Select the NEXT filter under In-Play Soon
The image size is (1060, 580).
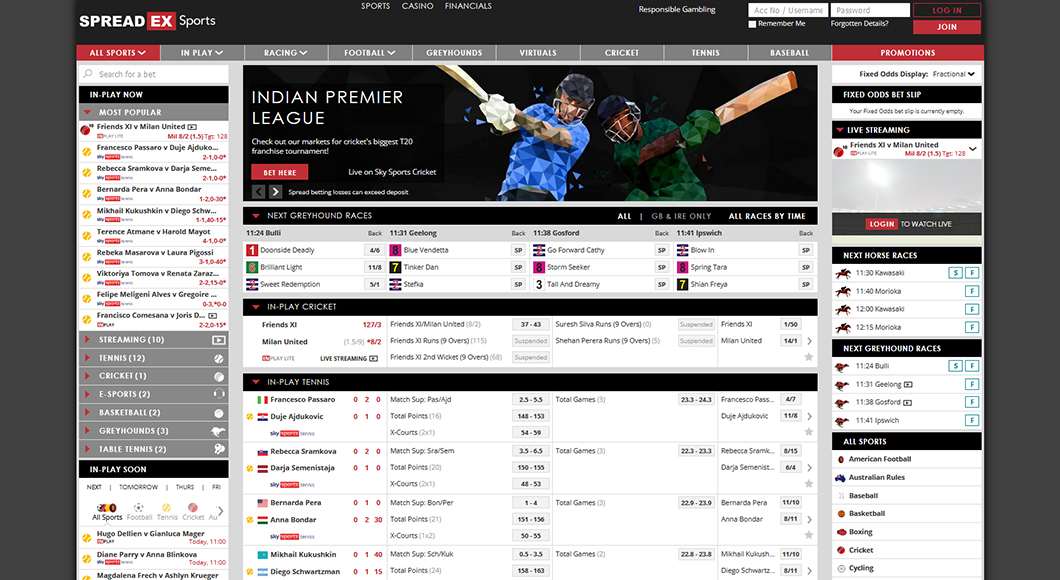[94, 487]
